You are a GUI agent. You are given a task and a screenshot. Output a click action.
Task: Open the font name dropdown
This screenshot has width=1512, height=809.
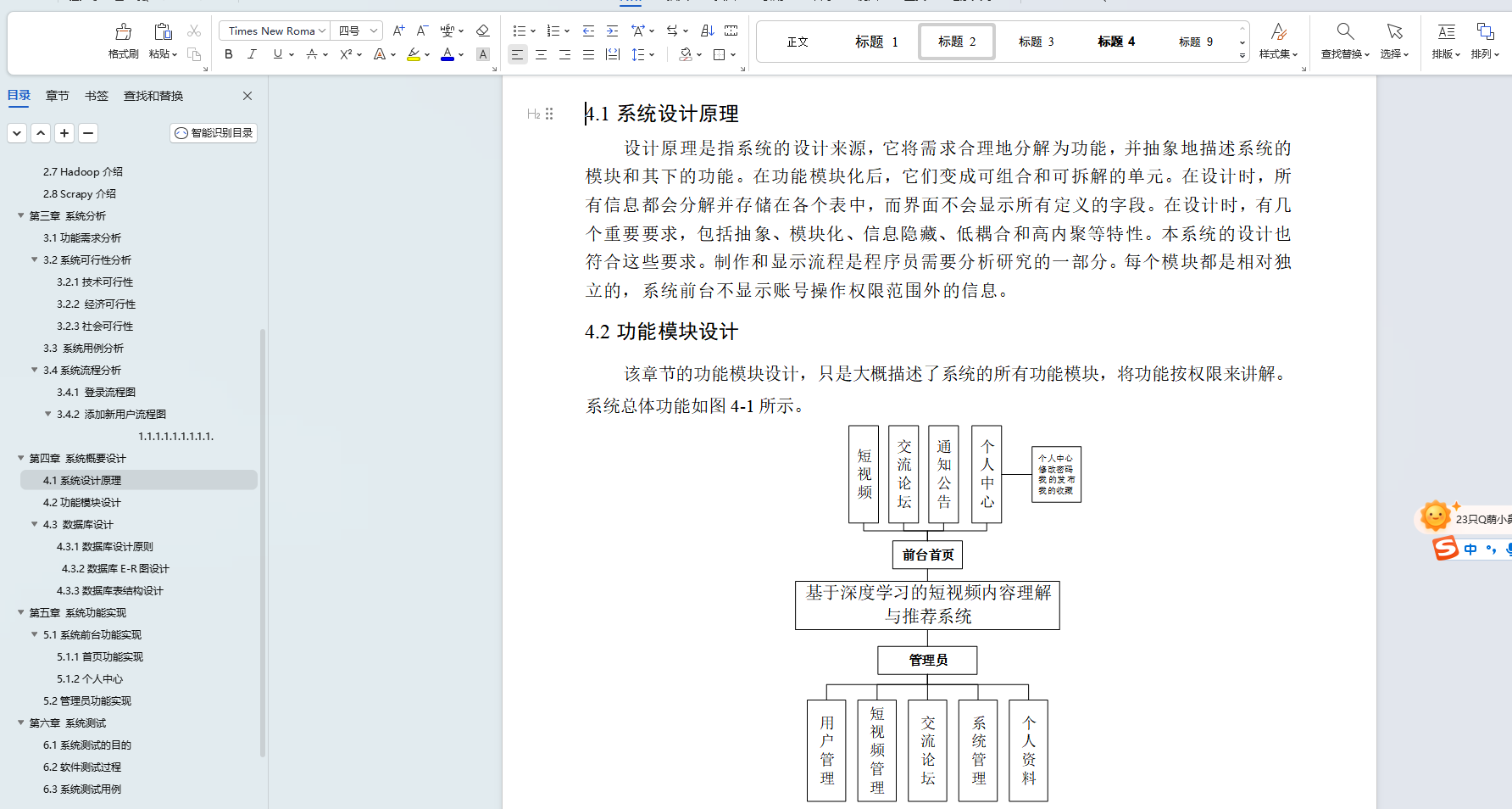[x=322, y=31]
